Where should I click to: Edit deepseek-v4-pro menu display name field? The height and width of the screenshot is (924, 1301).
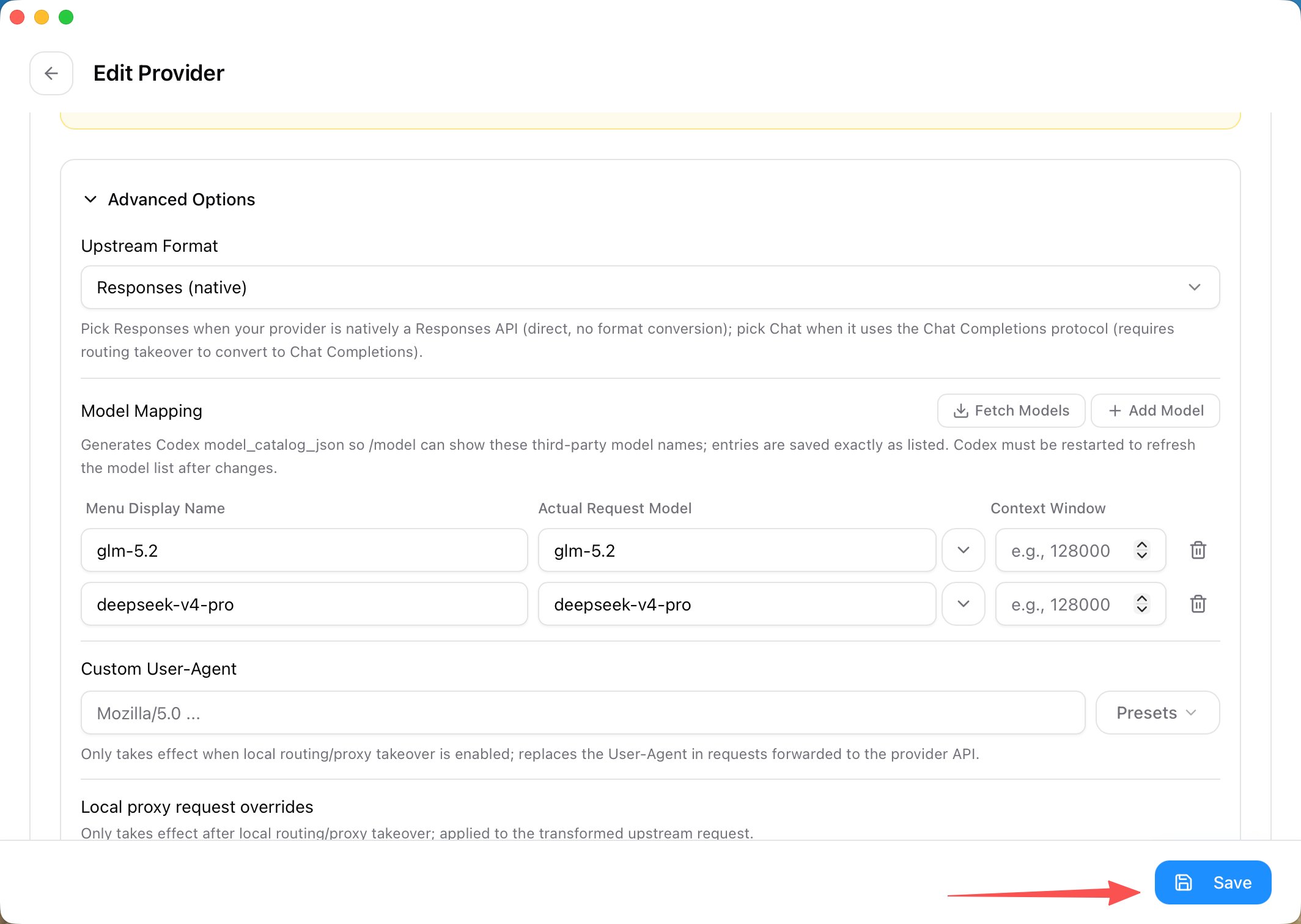click(x=304, y=604)
